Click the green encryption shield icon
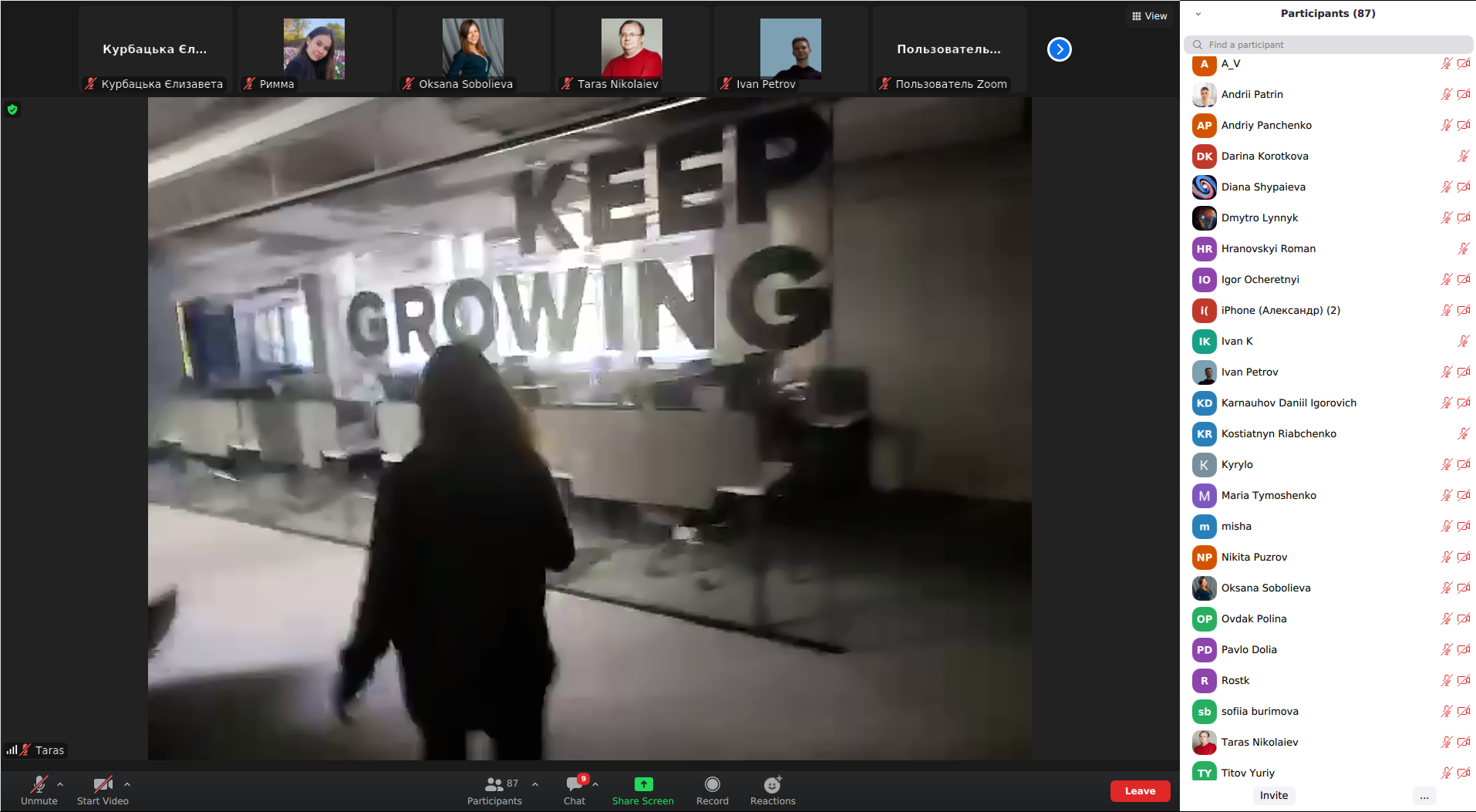Viewport: 1476px width, 812px height. pos(12,110)
